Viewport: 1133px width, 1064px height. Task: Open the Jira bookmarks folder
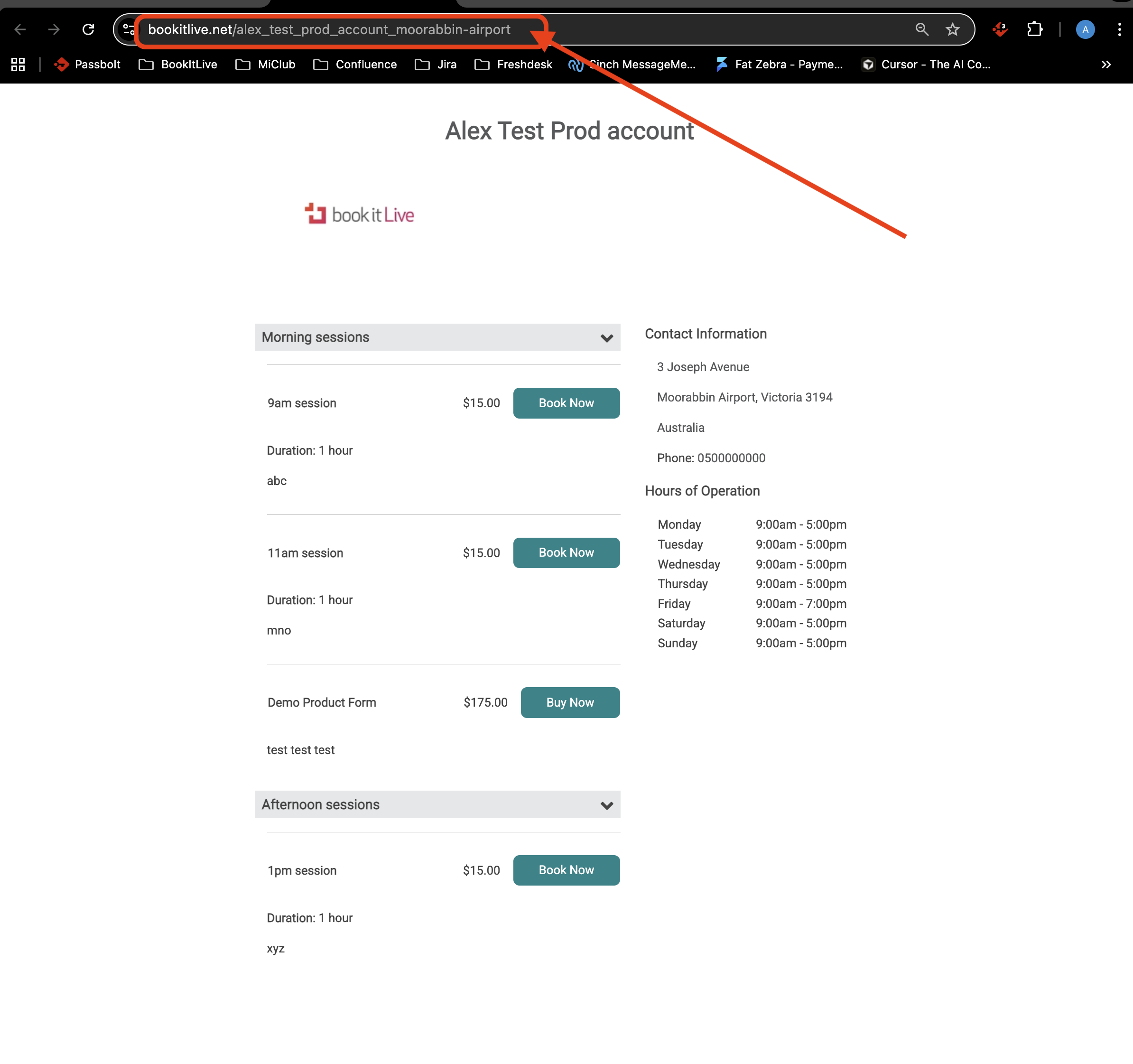pyautogui.click(x=436, y=65)
